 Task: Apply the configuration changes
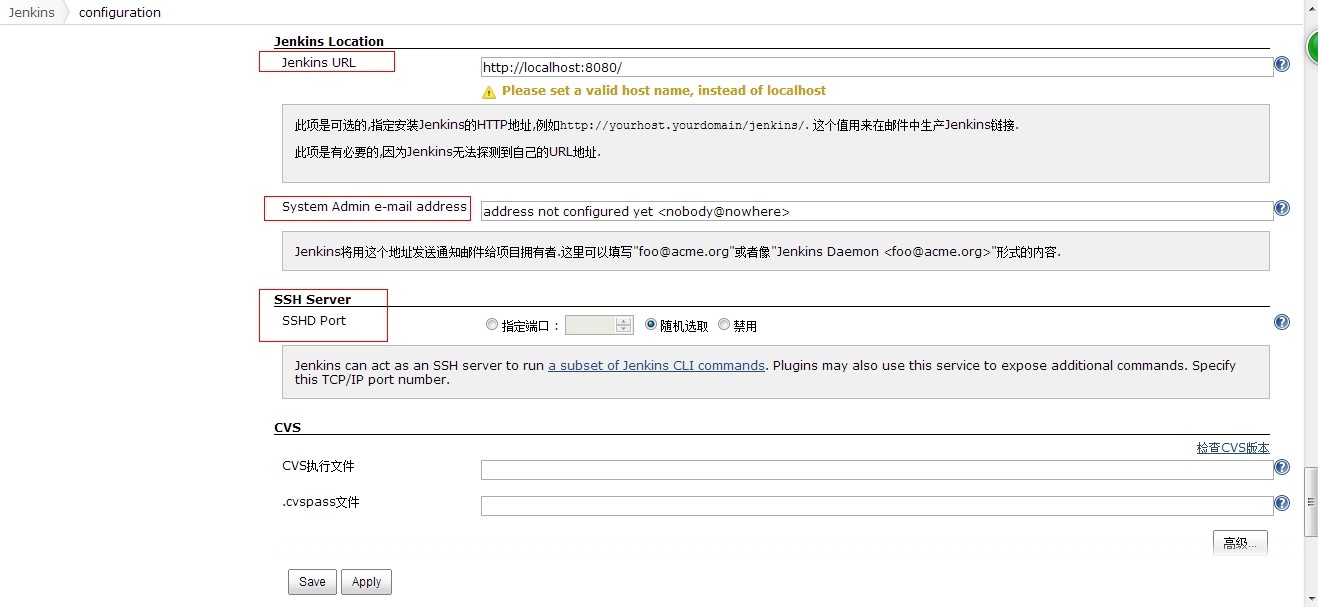pyautogui.click(x=366, y=582)
